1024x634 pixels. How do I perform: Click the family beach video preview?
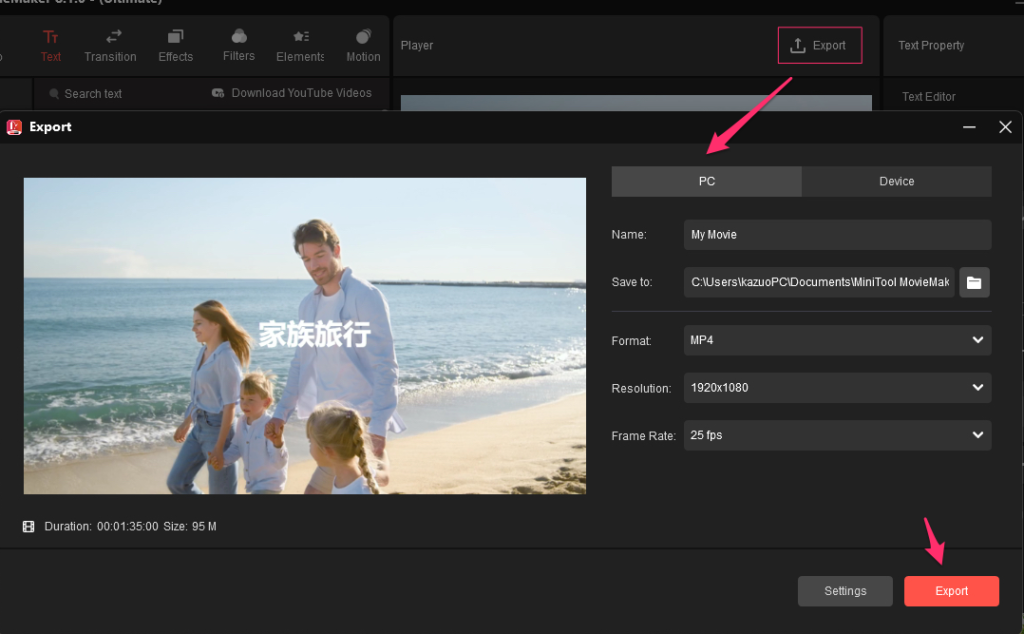click(x=305, y=336)
